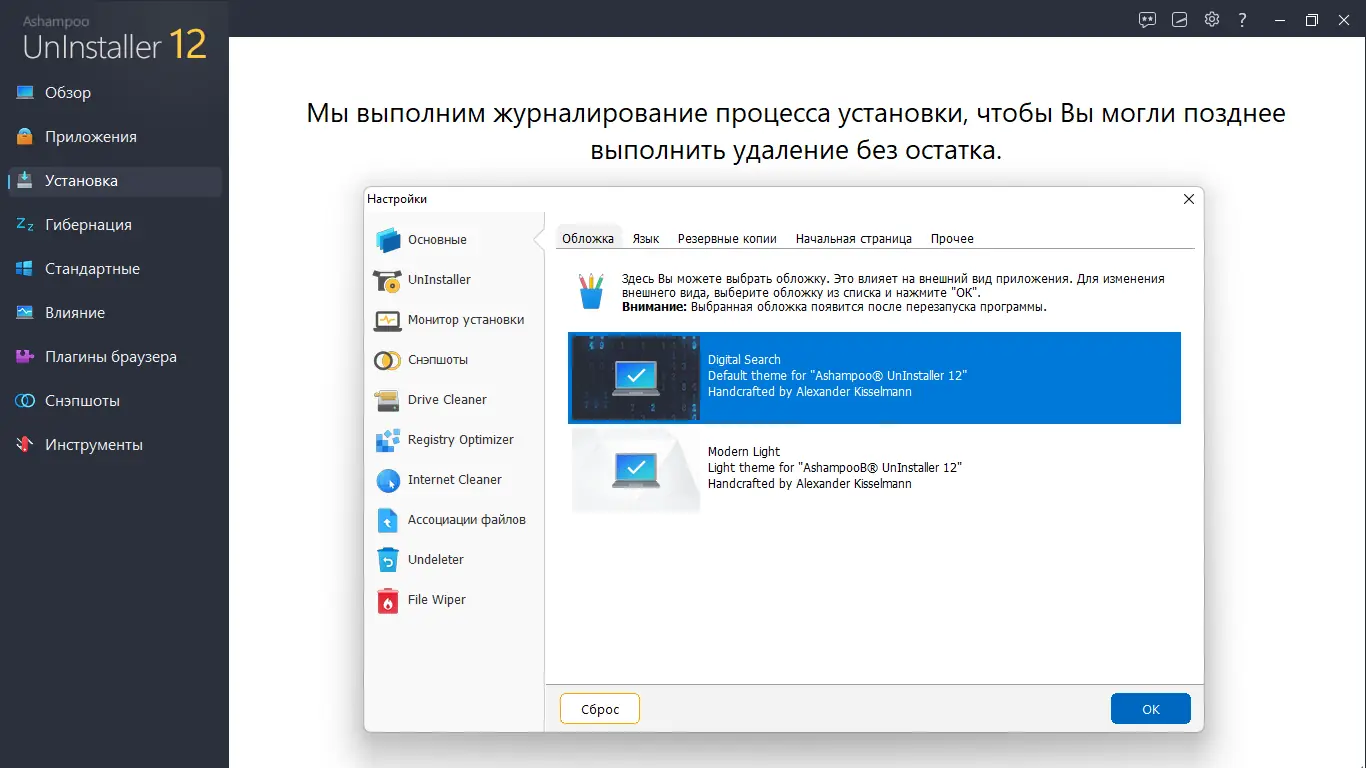Open the Резервные копии tab

[727, 239]
